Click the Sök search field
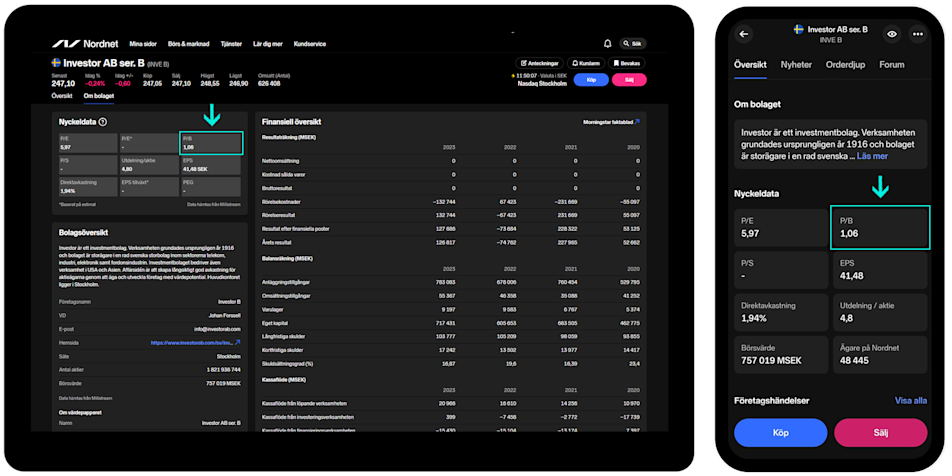This screenshot has height=476, width=952. coord(632,44)
